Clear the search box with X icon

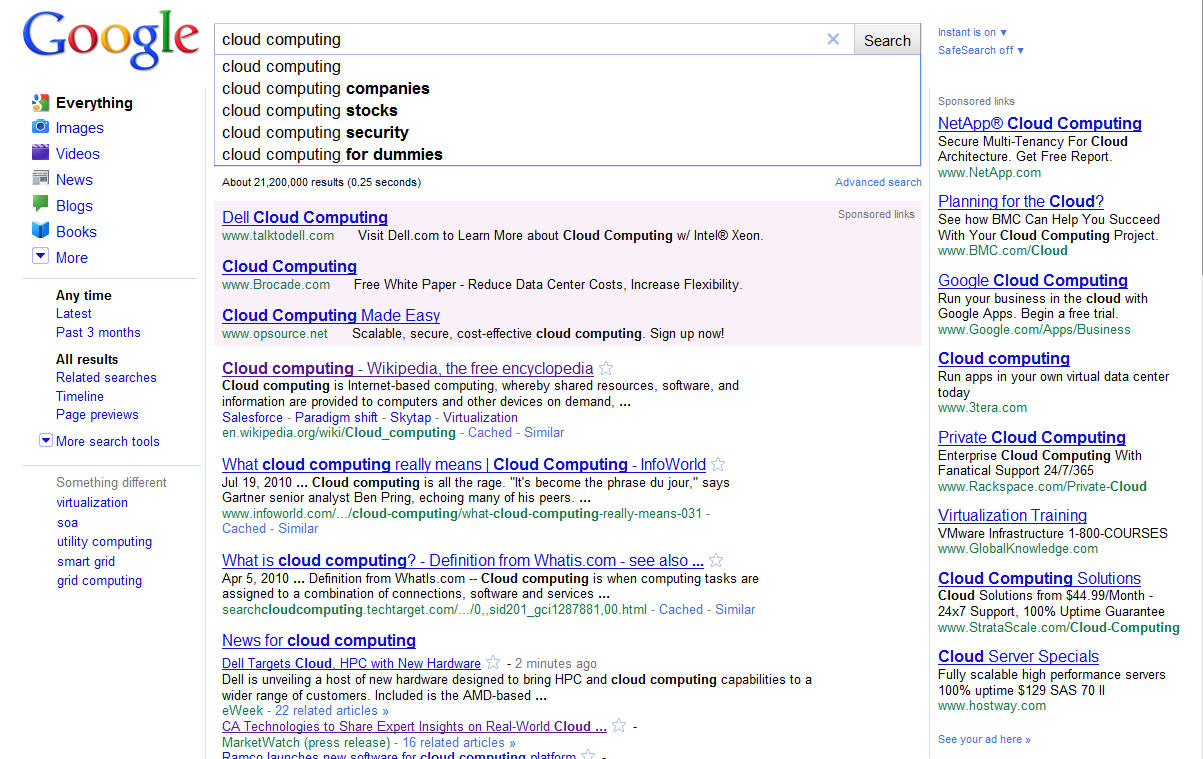pyautogui.click(x=833, y=40)
